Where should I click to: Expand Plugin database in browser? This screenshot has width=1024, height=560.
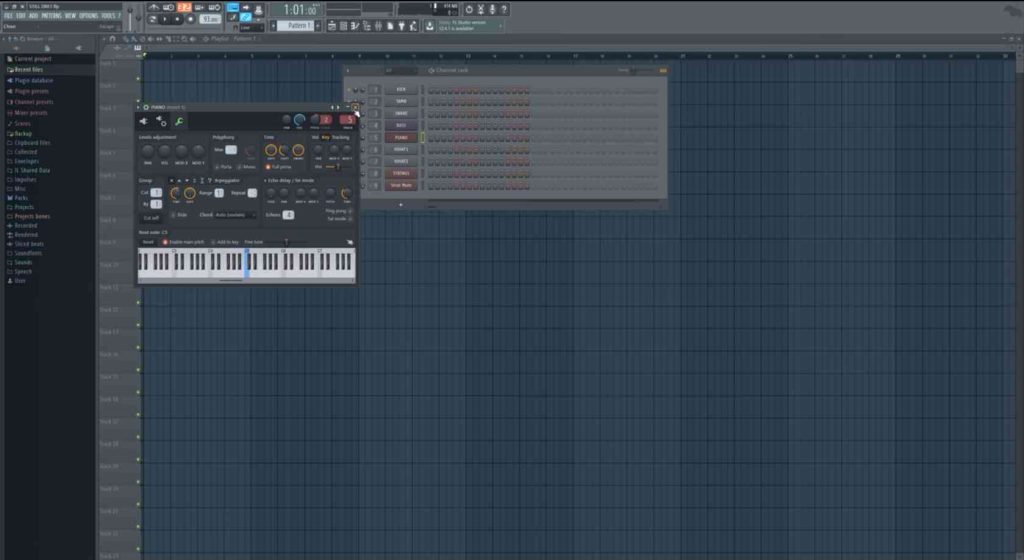coord(33,80)
